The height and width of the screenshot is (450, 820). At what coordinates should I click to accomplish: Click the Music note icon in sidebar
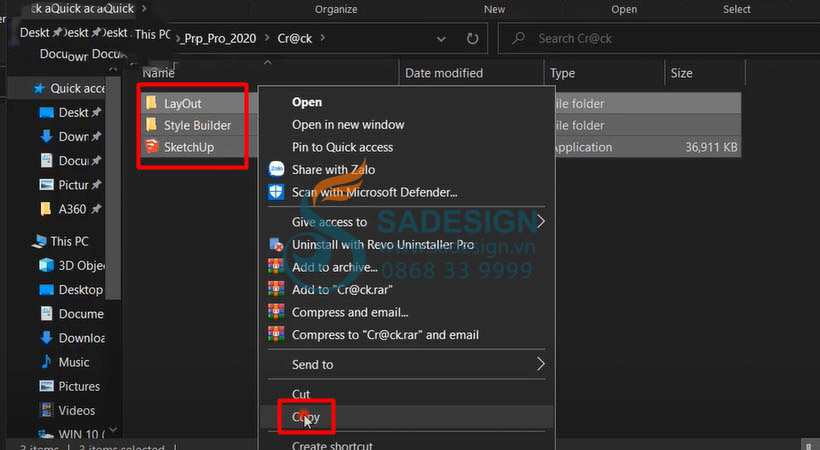[47, 362]
